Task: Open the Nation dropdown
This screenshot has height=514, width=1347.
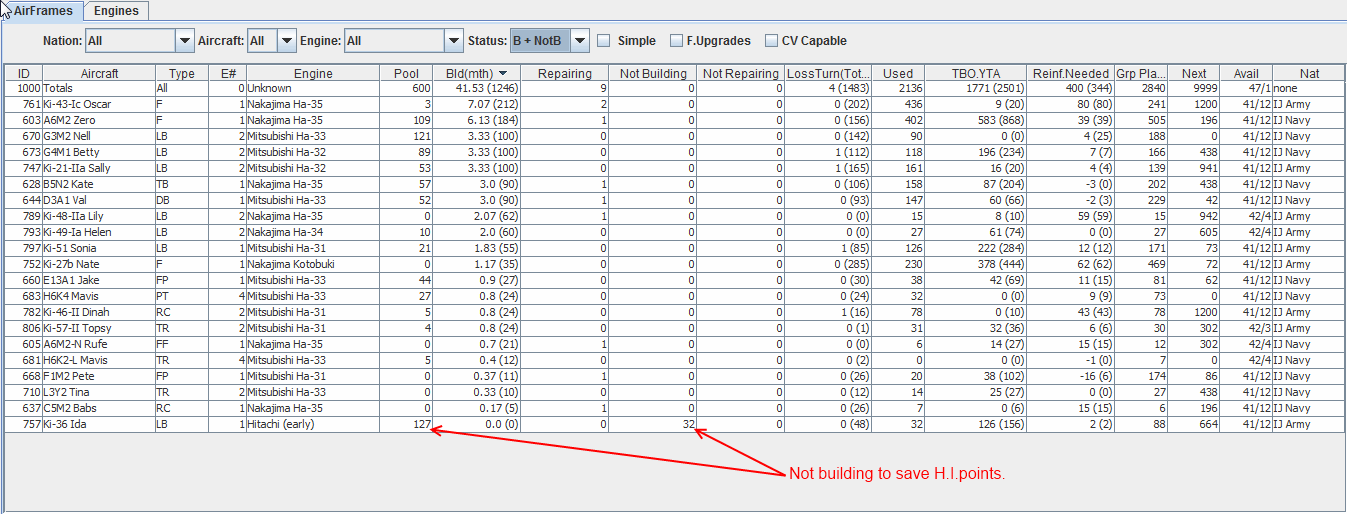Action: click(x=184, y=41)
